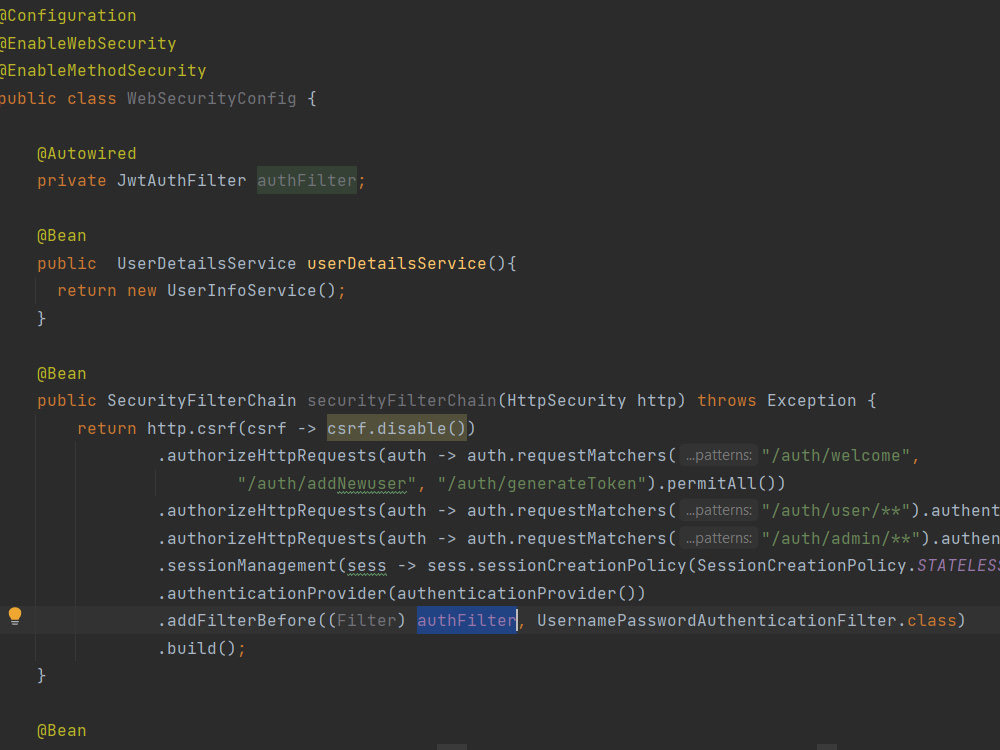Click the Exception type after throws
This screenshot has width=1000, height=750.
point(811,401)
